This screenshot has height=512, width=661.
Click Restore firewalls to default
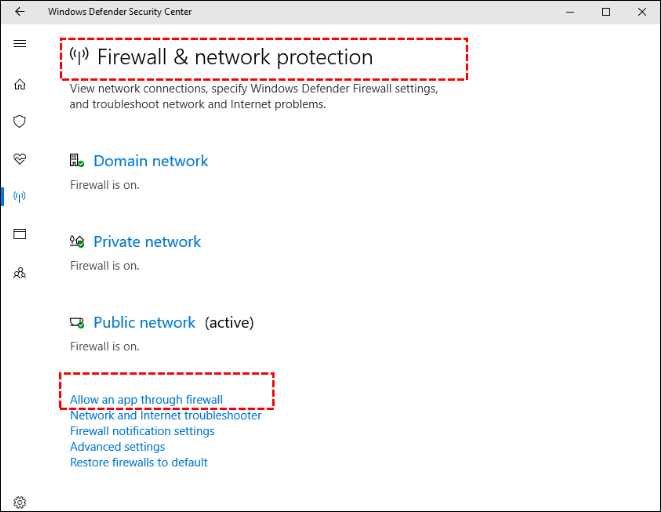coord(139,462)
